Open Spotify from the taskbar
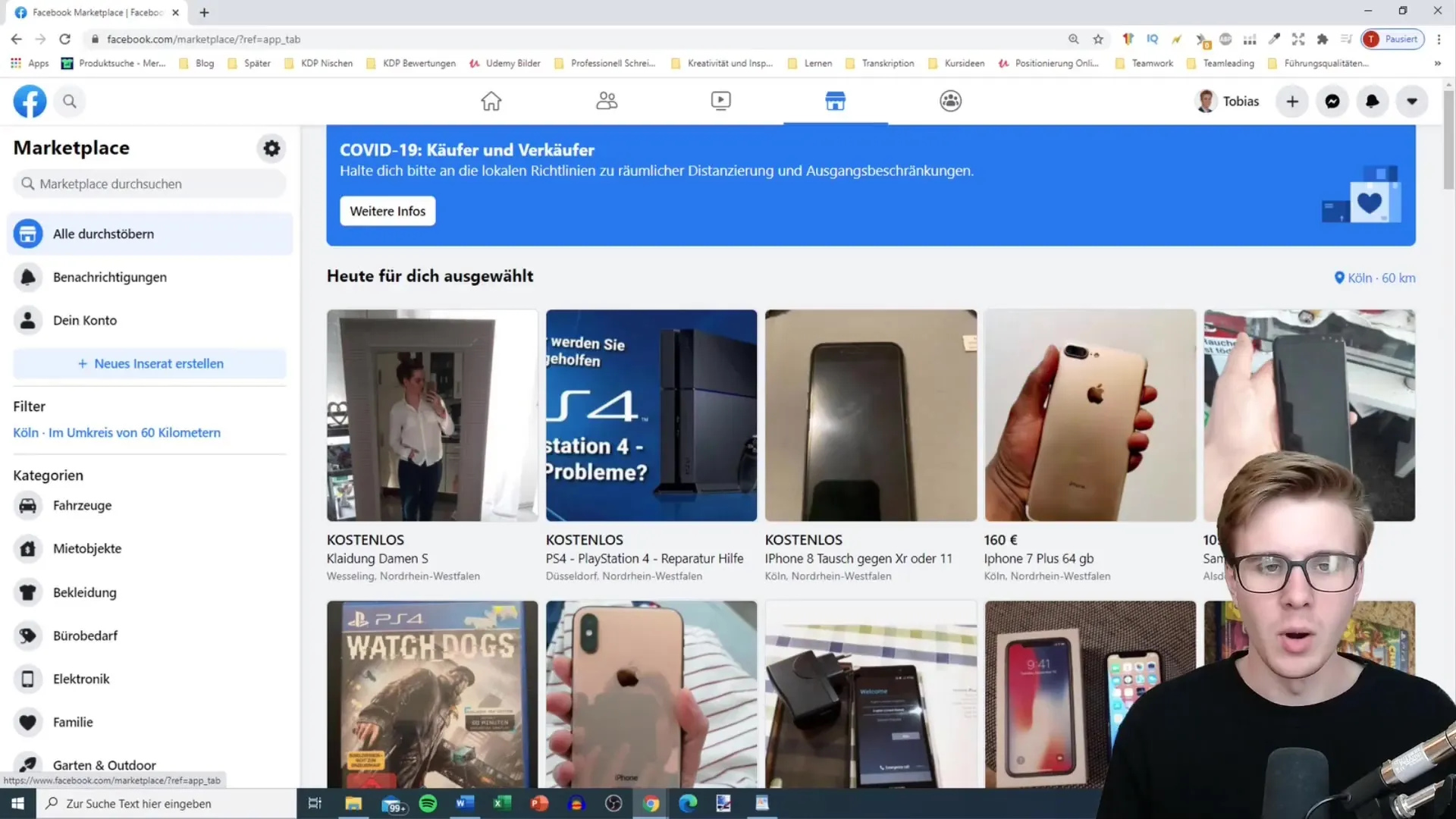This screenshot has height=819, width=1456. [x=428, y=803]
